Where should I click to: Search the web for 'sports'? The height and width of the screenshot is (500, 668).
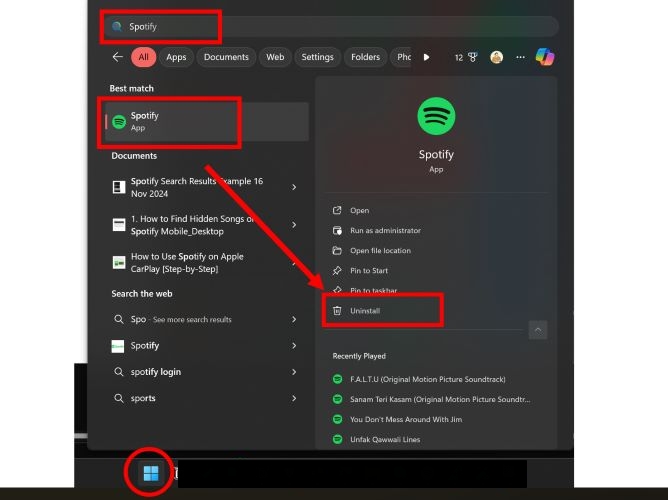143,399
